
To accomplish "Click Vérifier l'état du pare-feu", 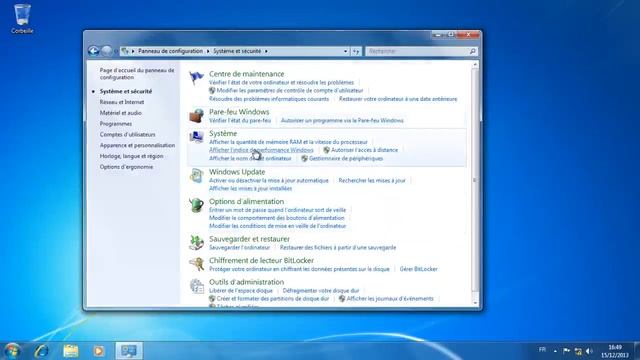I will [240, 121].
